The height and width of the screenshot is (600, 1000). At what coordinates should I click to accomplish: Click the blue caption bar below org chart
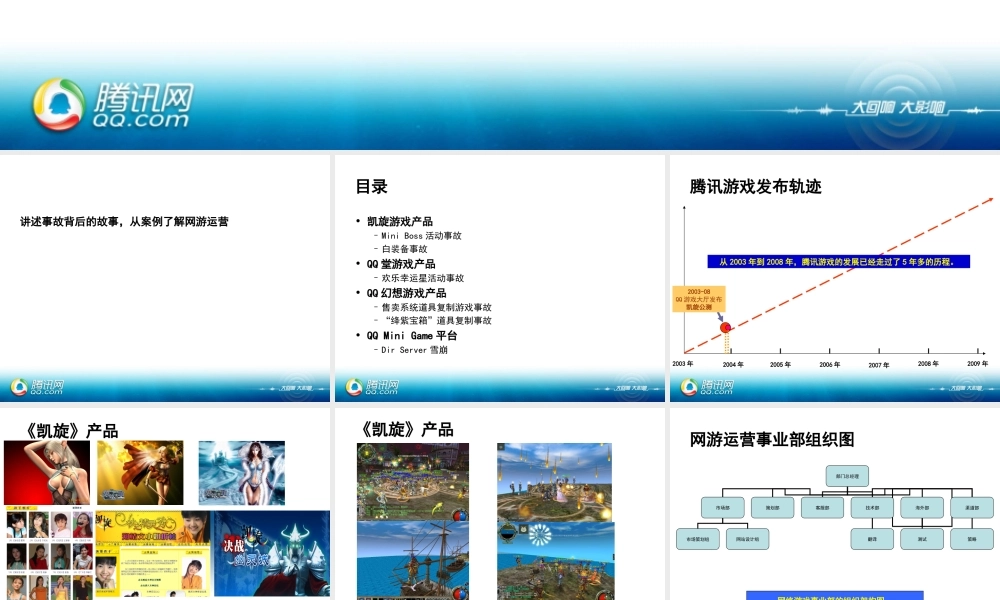tap(834, 596)
